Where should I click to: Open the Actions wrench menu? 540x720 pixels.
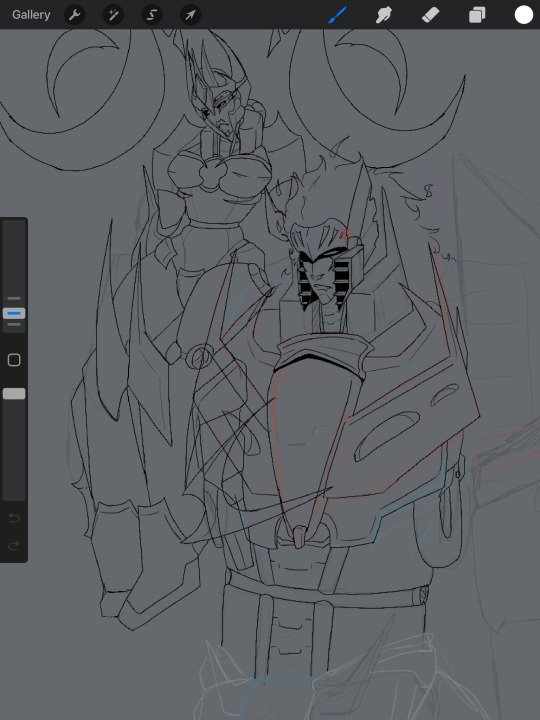[x=74, y=15]
